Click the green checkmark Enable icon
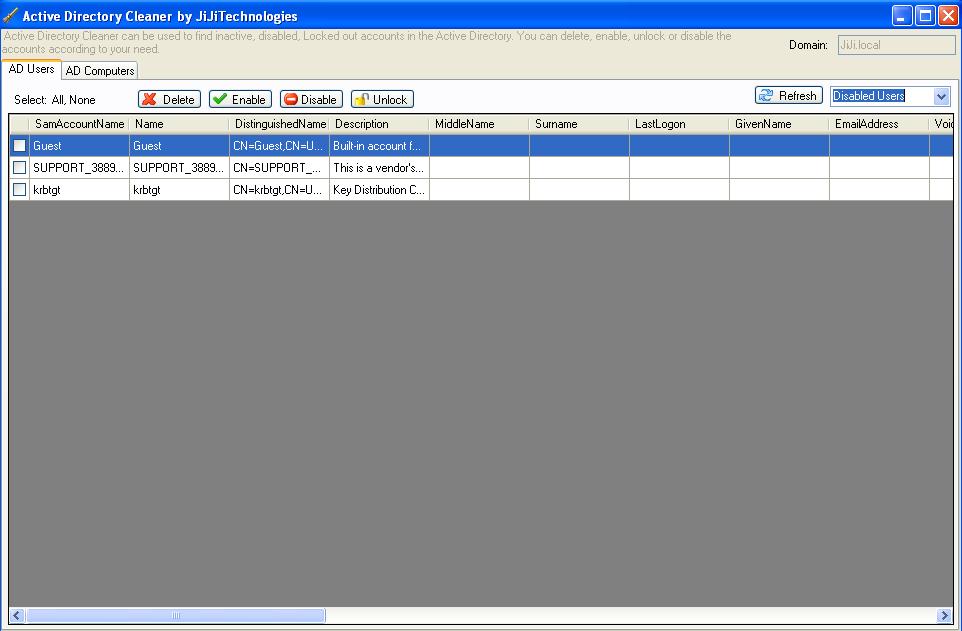Viewport: 962px width, 631px height. click(x=221, y=99)
